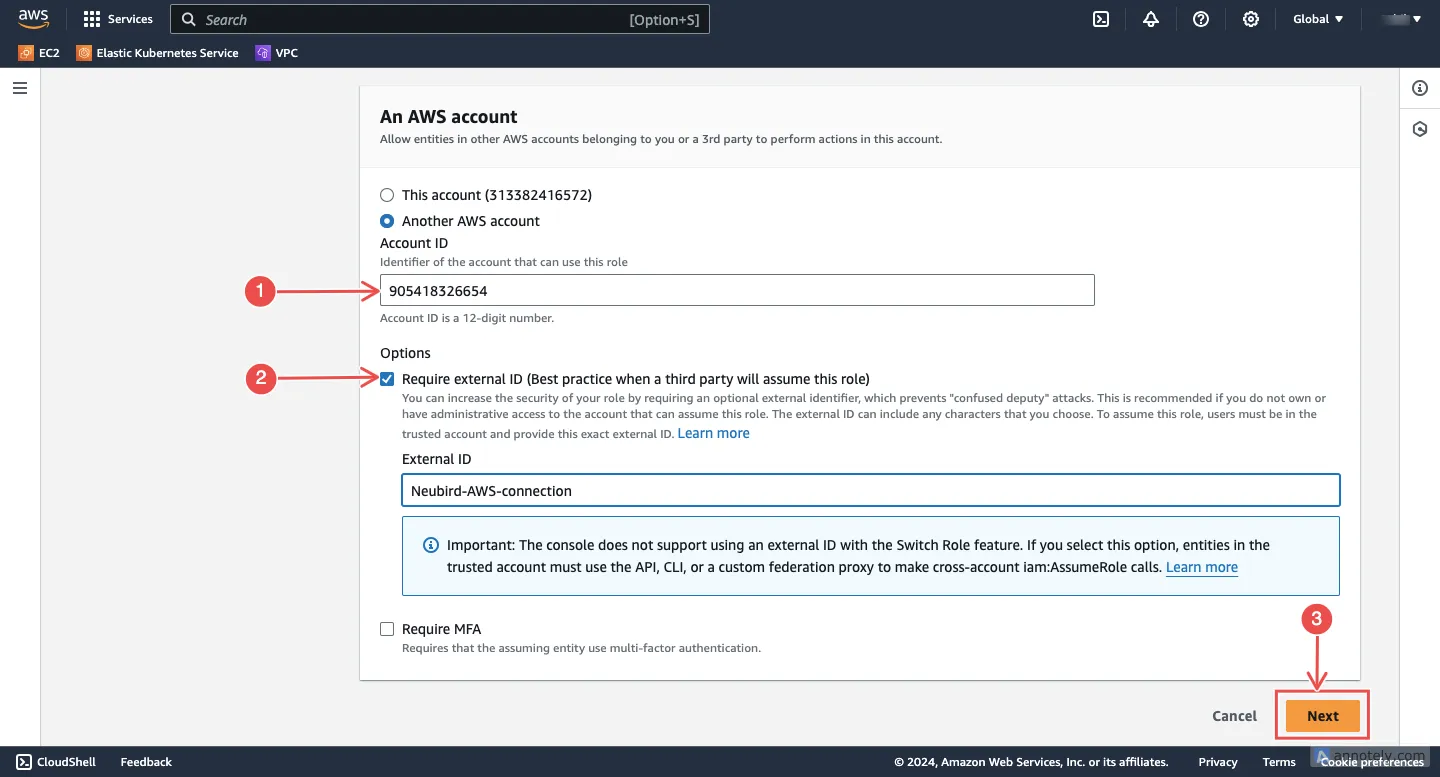
Task: Click the info icon in Important notice
Action: click(431, 545)
